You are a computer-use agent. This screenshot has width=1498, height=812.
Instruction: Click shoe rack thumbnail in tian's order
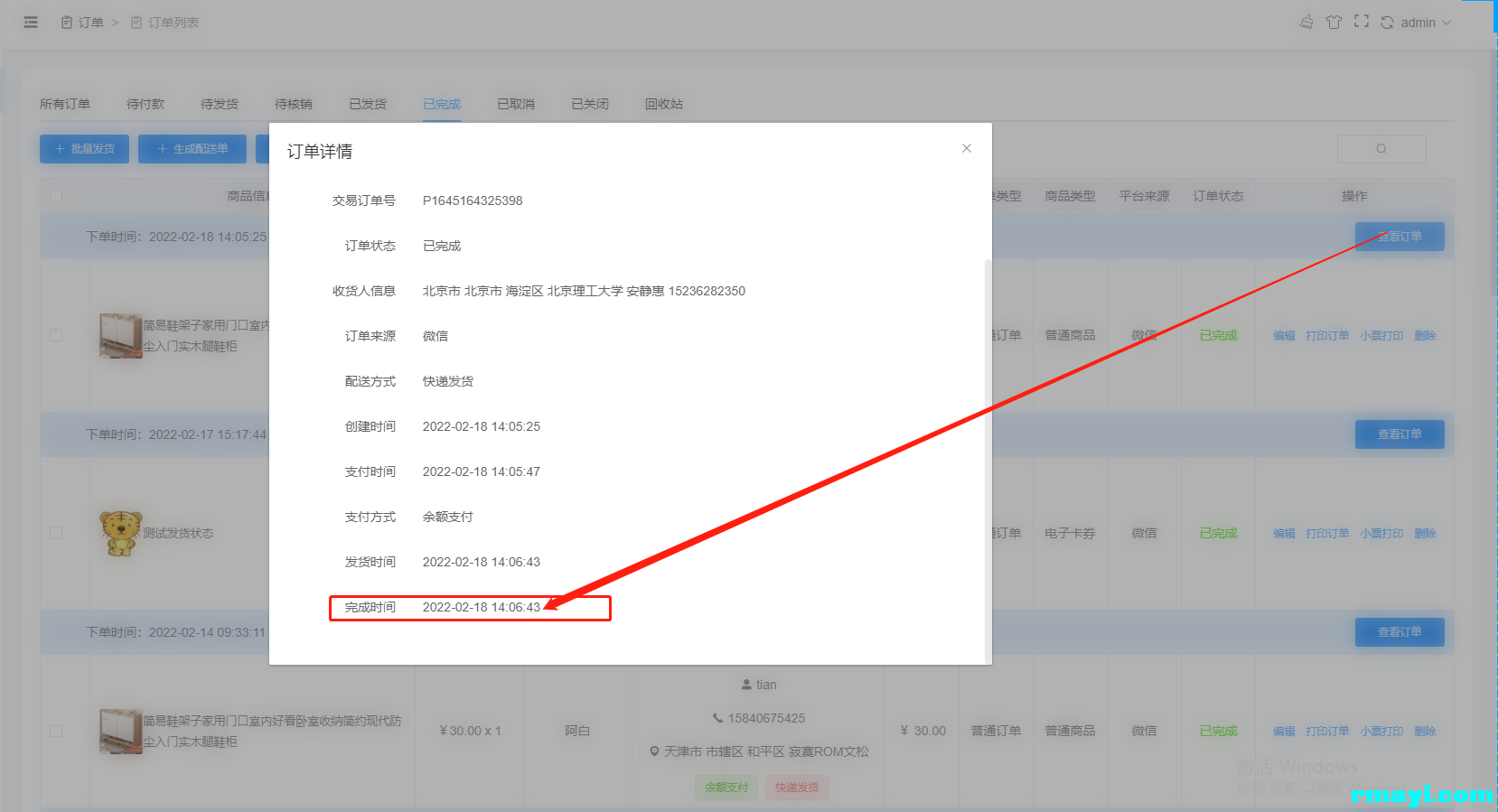click(121, 732)
